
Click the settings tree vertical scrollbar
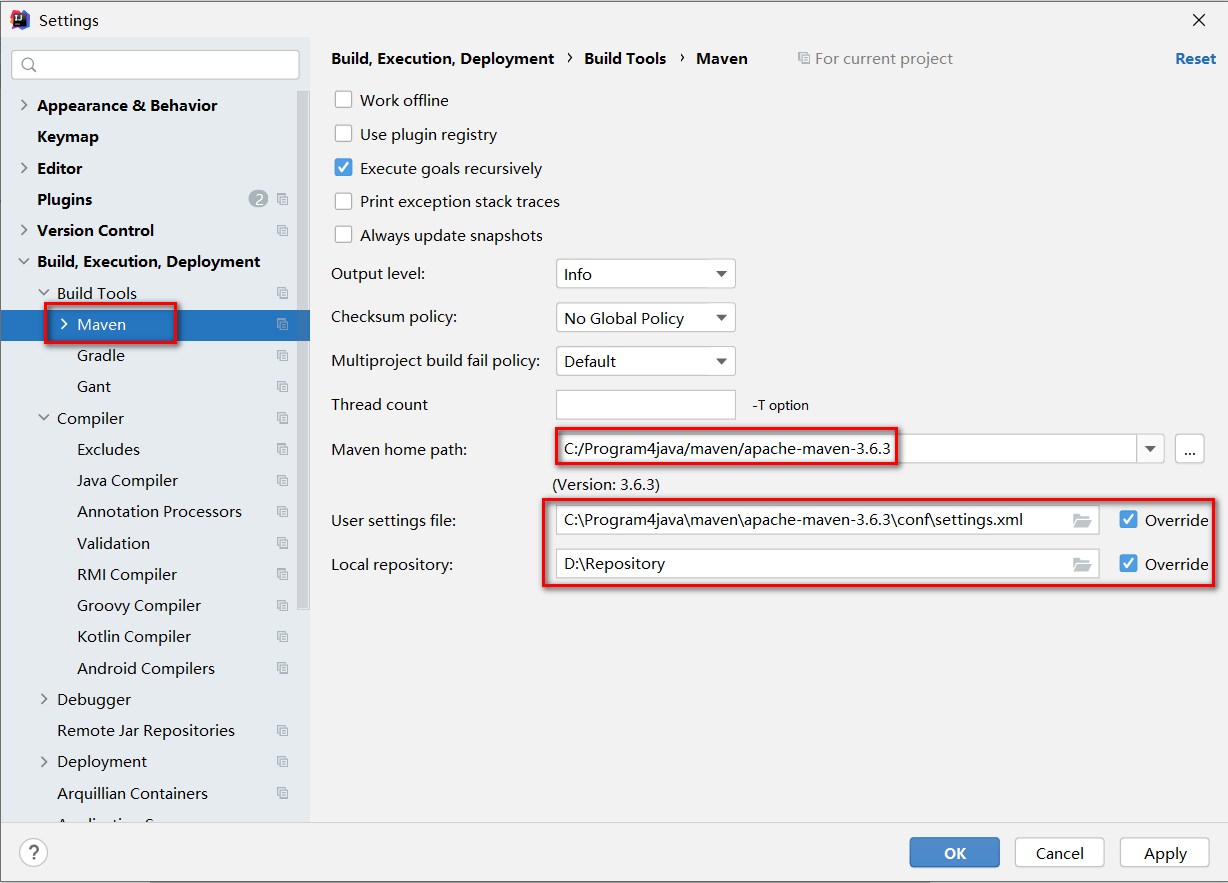[x=303, y=350]
